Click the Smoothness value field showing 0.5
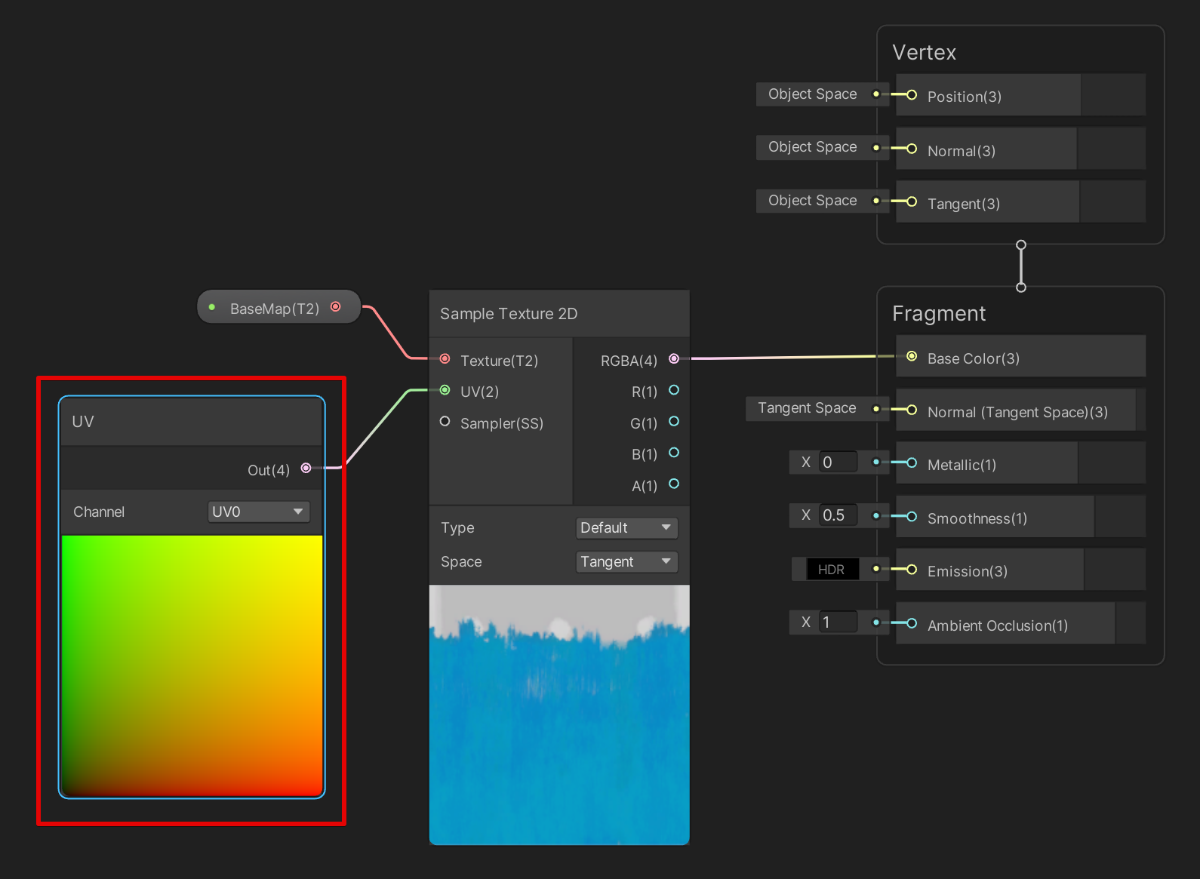The width and height of the screenshot is (1200, 879). tap(836, 515)
